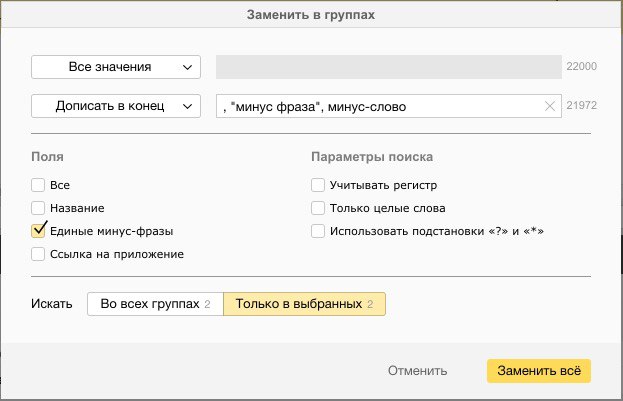Focus the minus-phrase text input field
623x401 pixels.
tap(389, 106)
